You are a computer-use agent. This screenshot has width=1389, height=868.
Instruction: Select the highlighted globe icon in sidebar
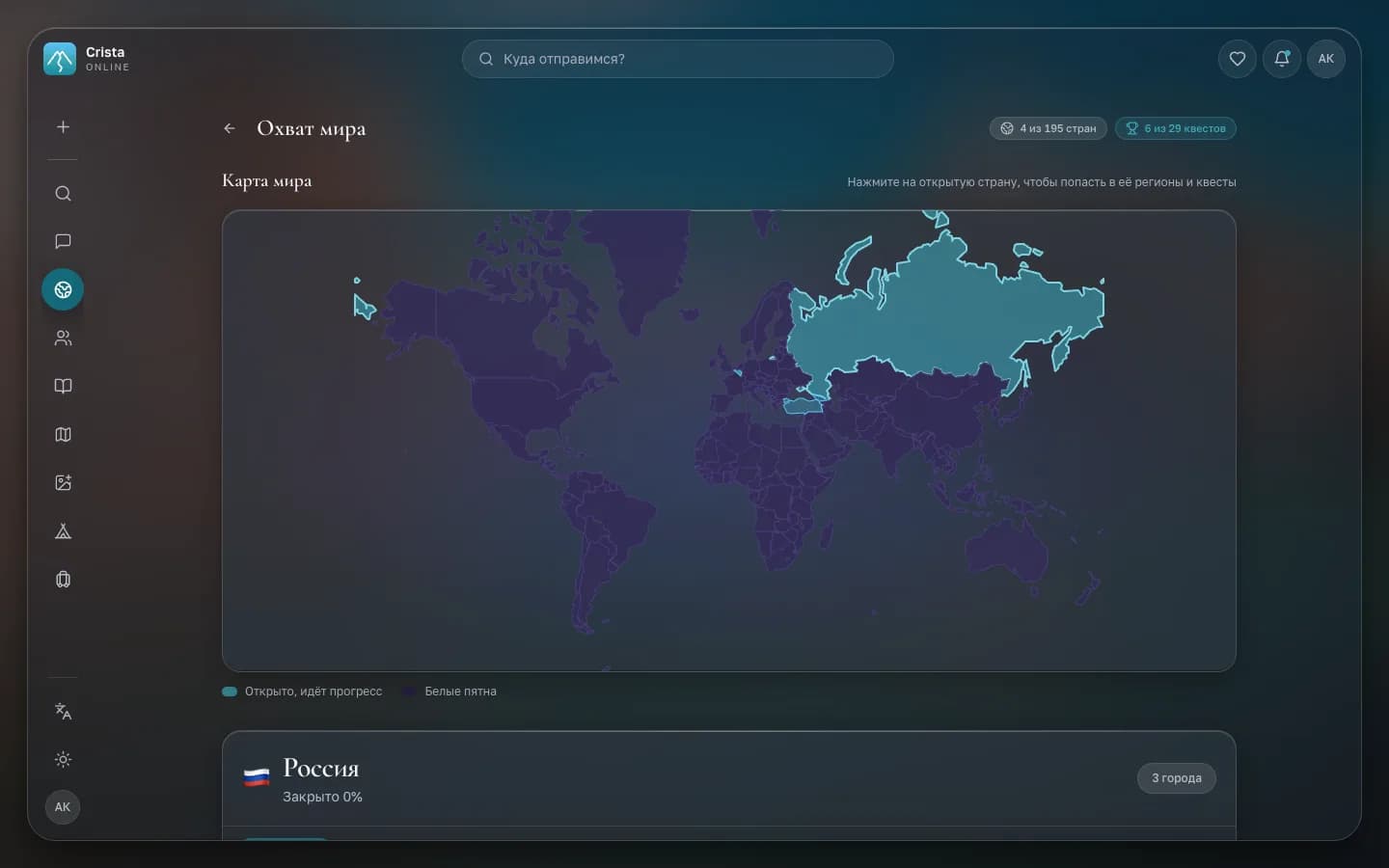click(x=63, y=289)
